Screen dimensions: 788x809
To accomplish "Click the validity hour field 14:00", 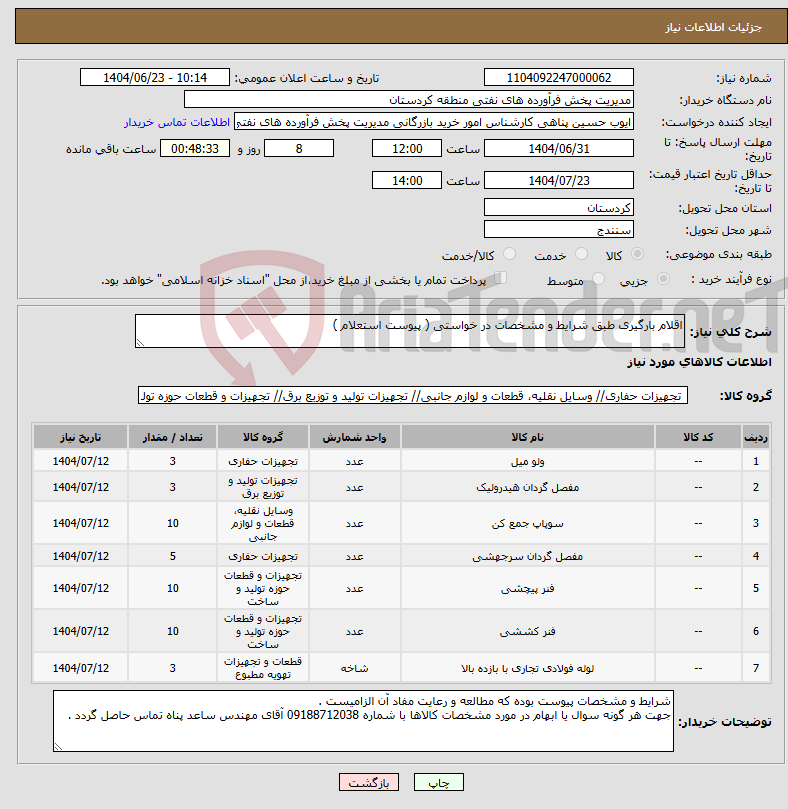I will [x=407, y=181].
